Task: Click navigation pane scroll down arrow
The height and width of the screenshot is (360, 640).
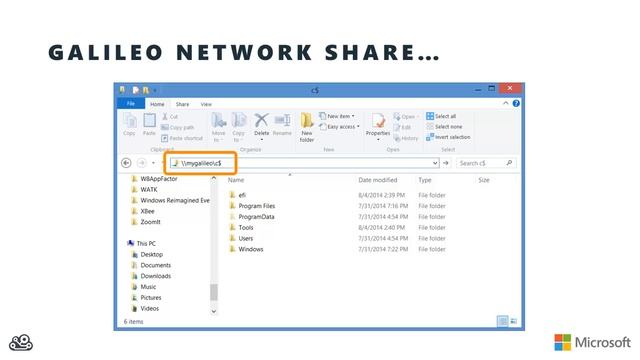Action: (213, 311)
